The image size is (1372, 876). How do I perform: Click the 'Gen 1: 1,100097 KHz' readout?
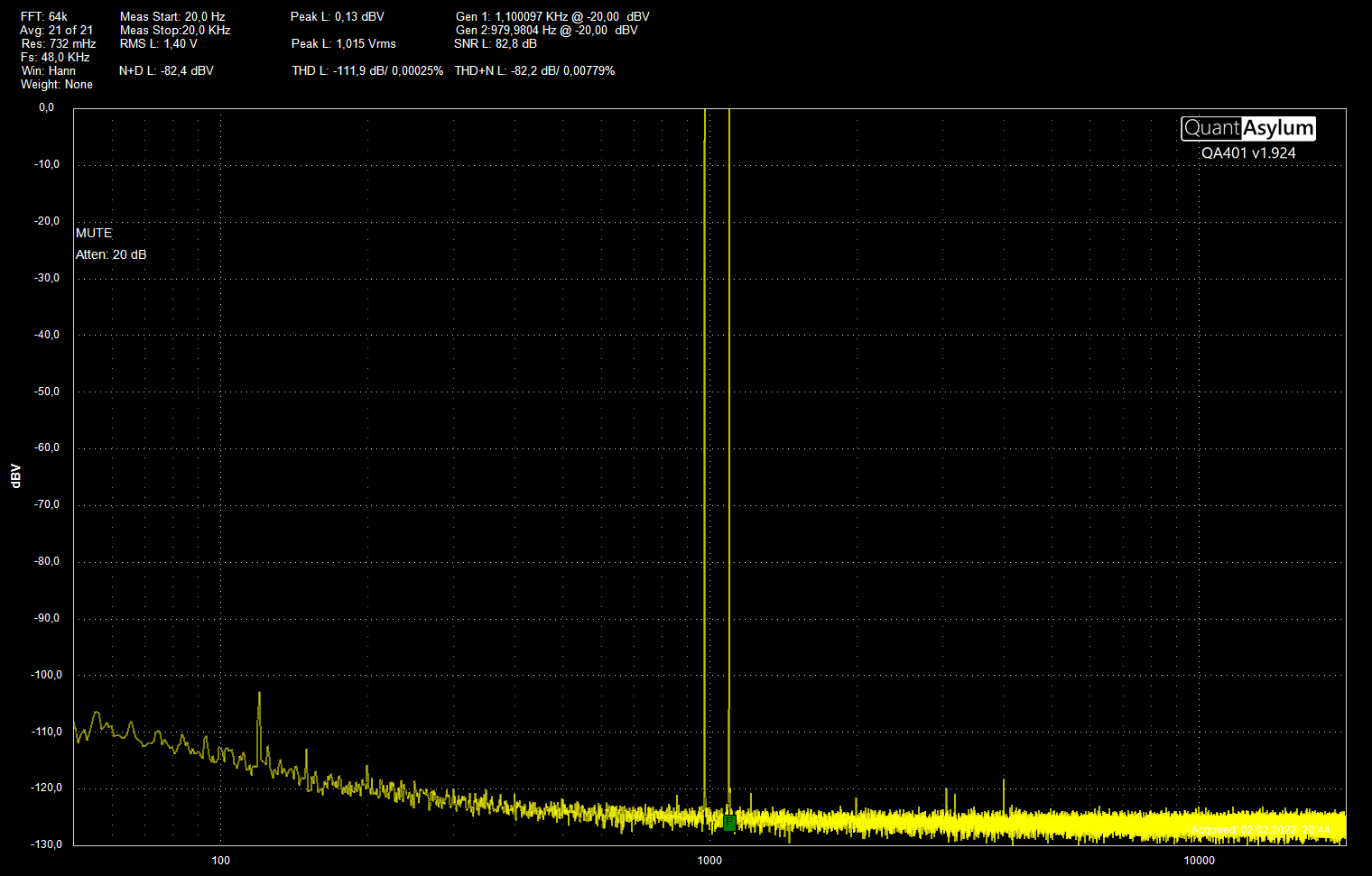552,16
